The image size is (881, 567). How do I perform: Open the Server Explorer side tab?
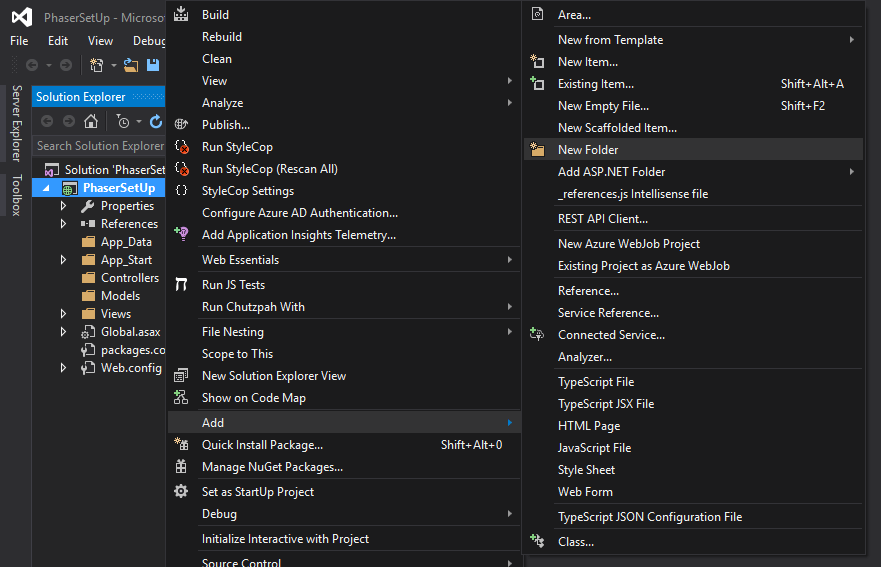[17, 123]
